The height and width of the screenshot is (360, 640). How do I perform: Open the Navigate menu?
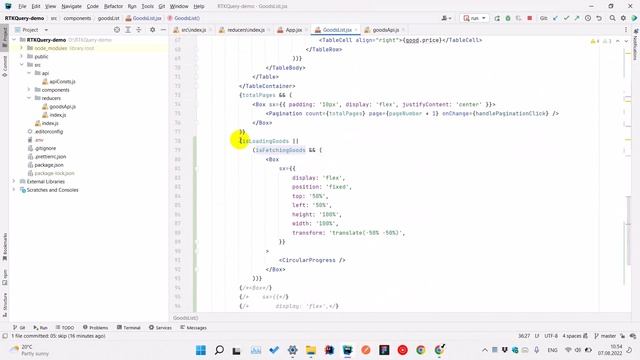[x=71, y=7]
